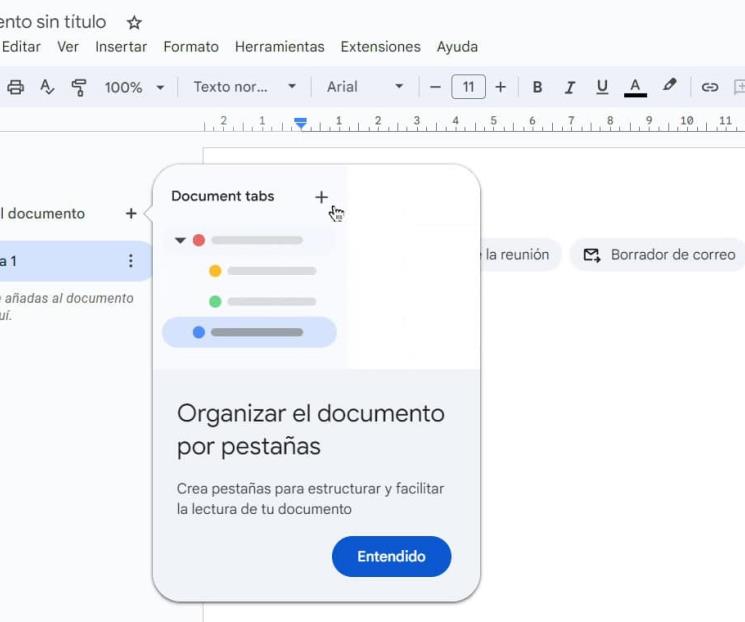Open options for tab 1

[131, 260]
